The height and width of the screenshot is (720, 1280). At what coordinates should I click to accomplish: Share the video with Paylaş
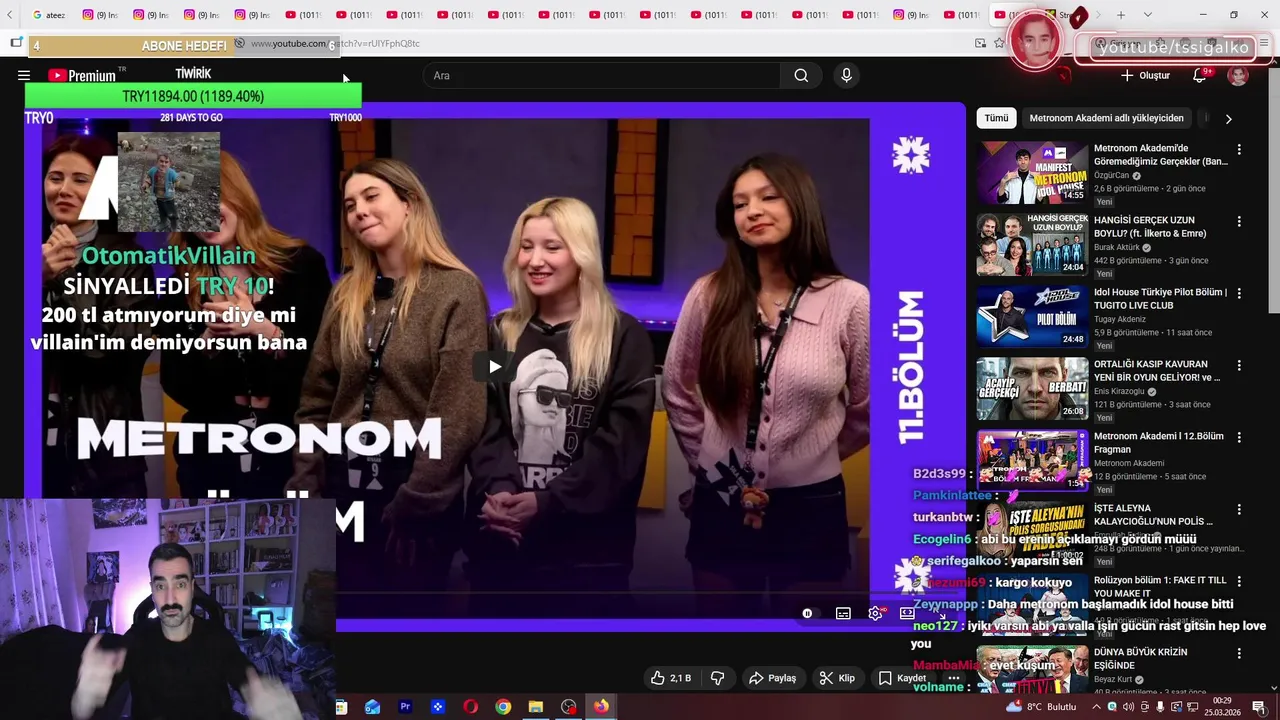[x=772, y=678]
